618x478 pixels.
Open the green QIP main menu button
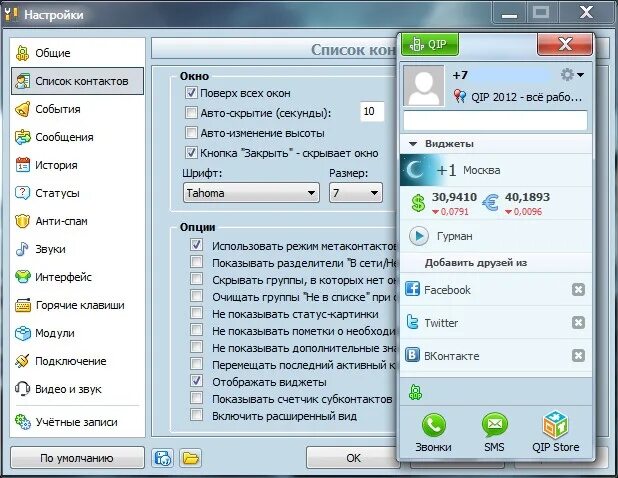click(430, 44)
